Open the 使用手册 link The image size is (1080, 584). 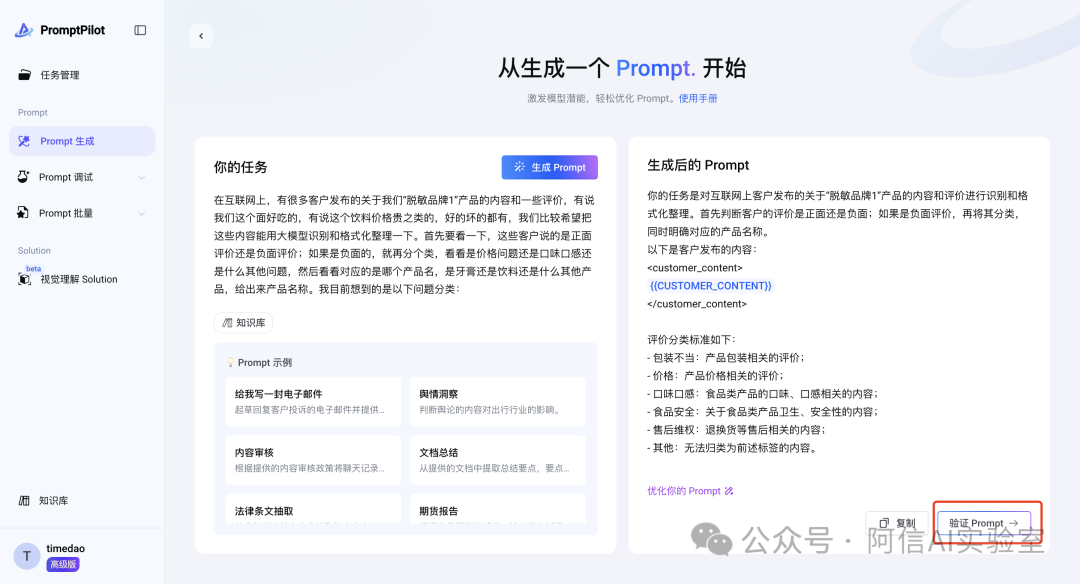698,98
